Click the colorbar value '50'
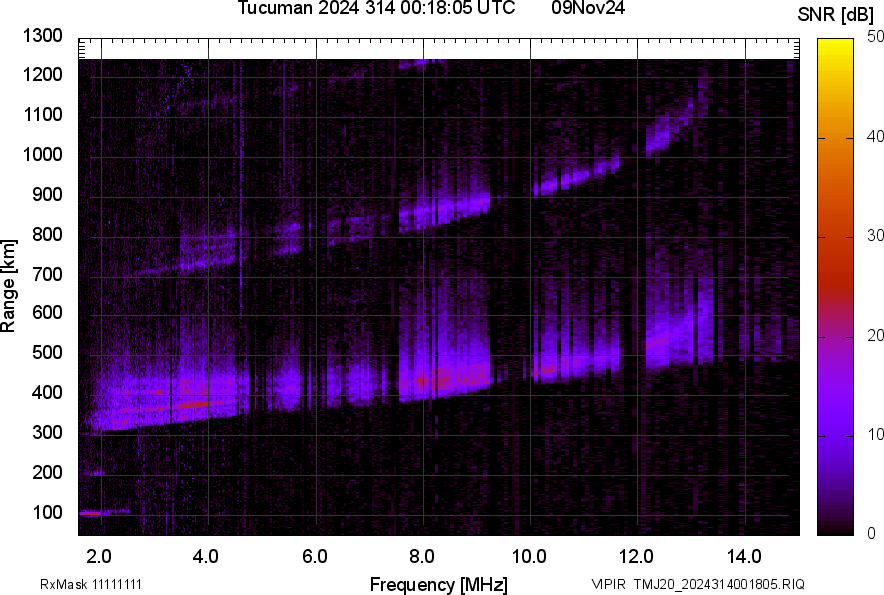Screen dimensions: 884x595 (x=875, y=37)
